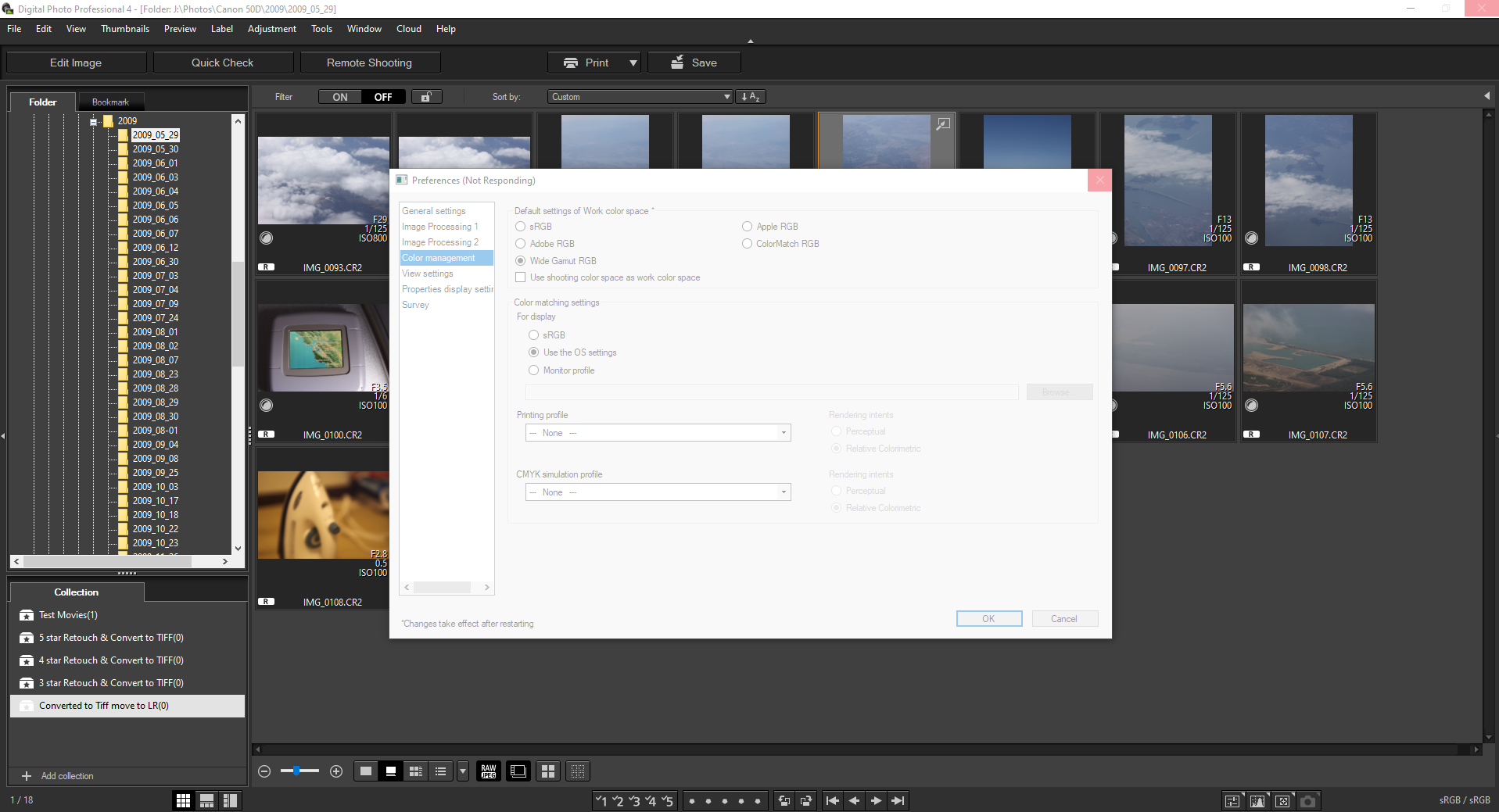
Task: Apply check mark 1 to image
Action: 601,800
